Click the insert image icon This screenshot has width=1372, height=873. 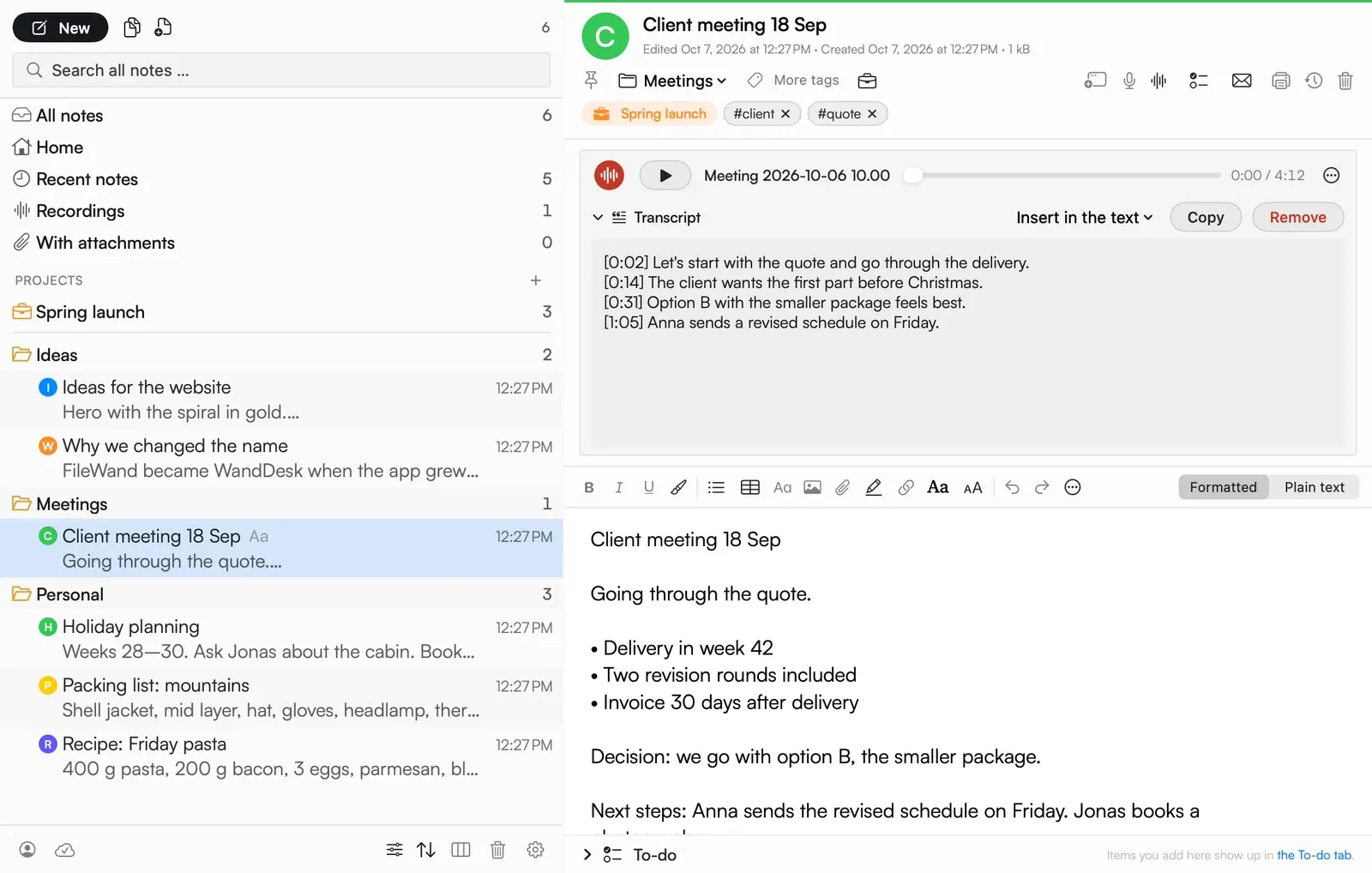pyautogui.click(x=812, y=487)
